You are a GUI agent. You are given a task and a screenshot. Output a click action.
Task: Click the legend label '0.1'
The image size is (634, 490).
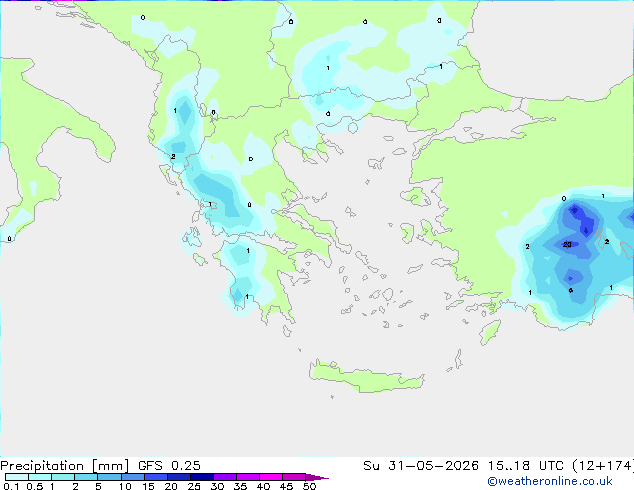click(x=11, y=486)
